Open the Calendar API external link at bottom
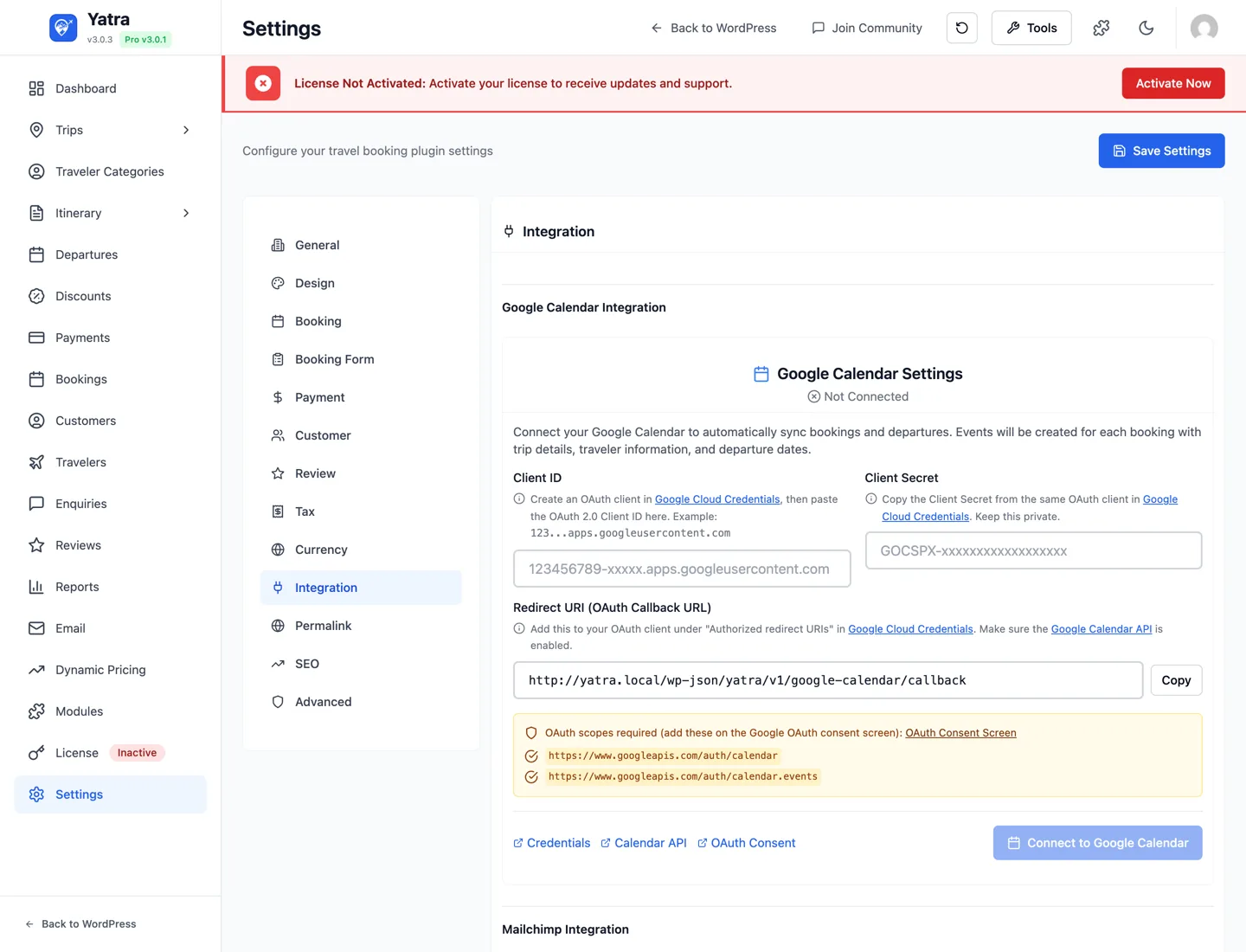The image size is (1246, 952). coord(644,843)
